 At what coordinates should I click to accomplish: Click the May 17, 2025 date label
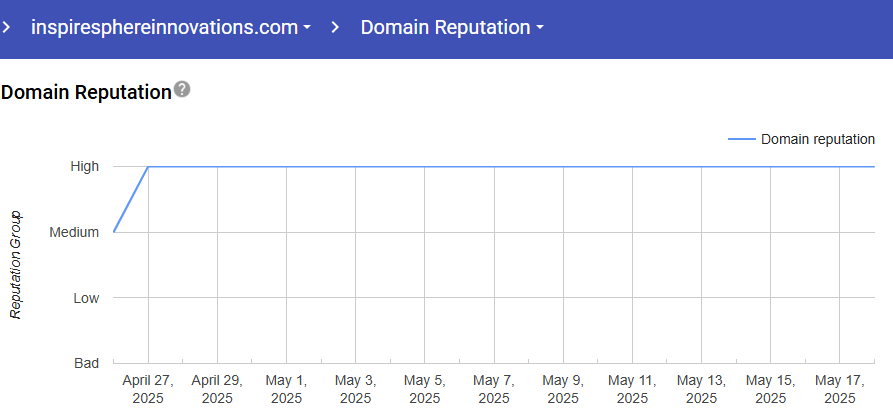tap(838, 389)
